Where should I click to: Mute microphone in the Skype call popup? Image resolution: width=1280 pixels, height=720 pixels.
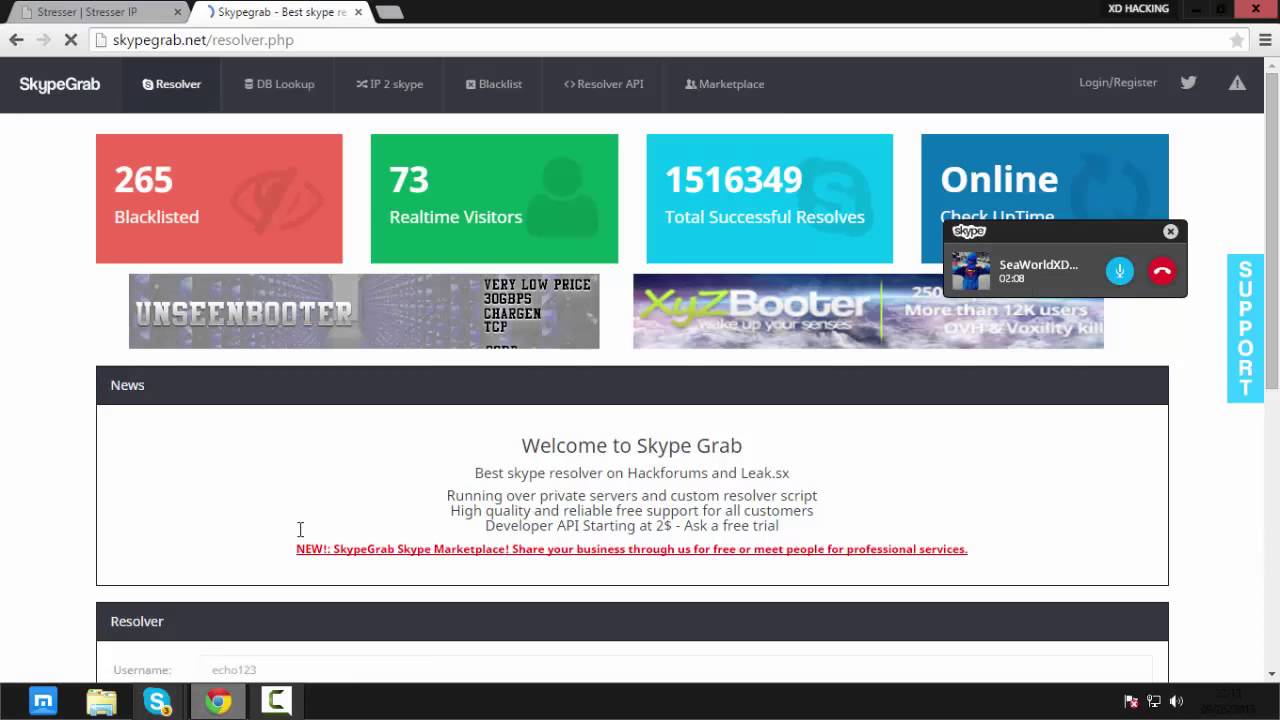coord(1120,271)
